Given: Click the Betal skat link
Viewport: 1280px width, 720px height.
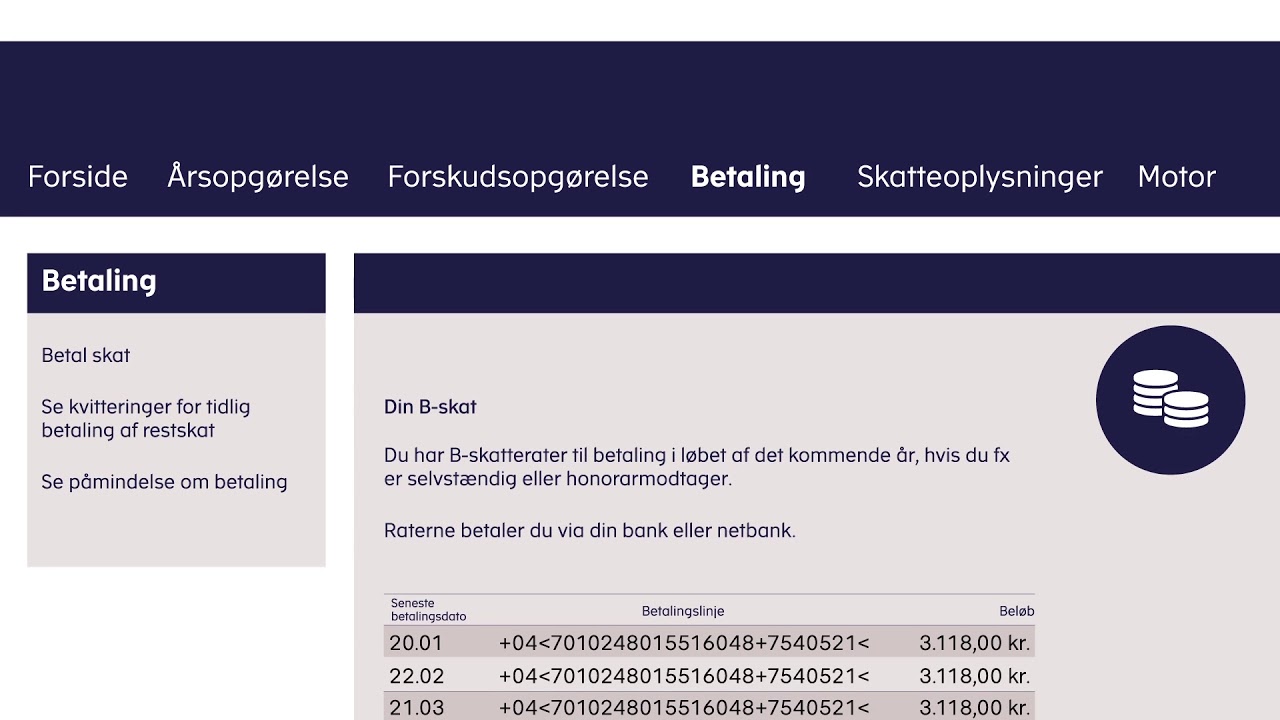Looking at the screenshot, I should click(86, 355).
